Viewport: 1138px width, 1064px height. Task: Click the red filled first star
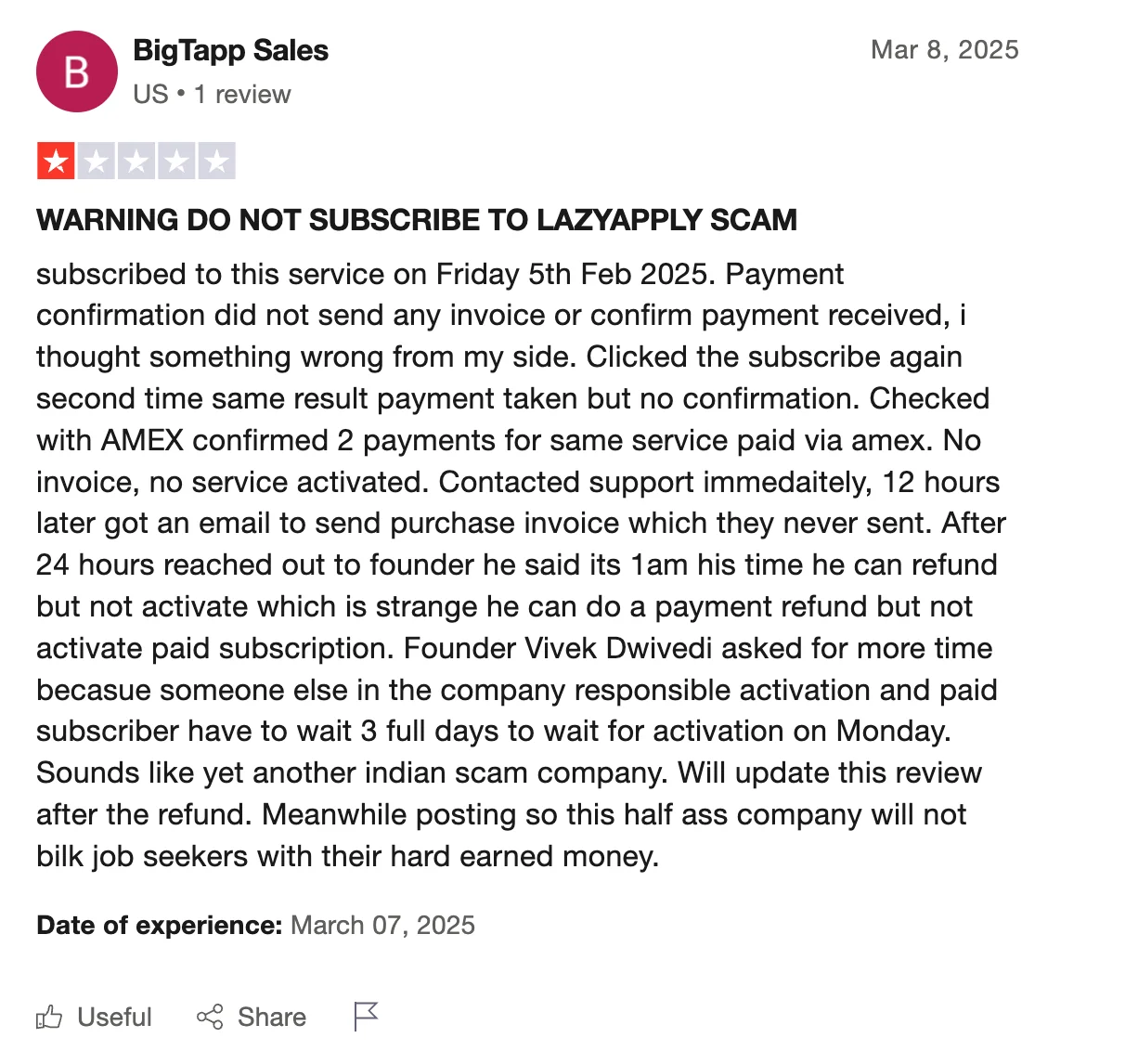[x=57, y=162]
